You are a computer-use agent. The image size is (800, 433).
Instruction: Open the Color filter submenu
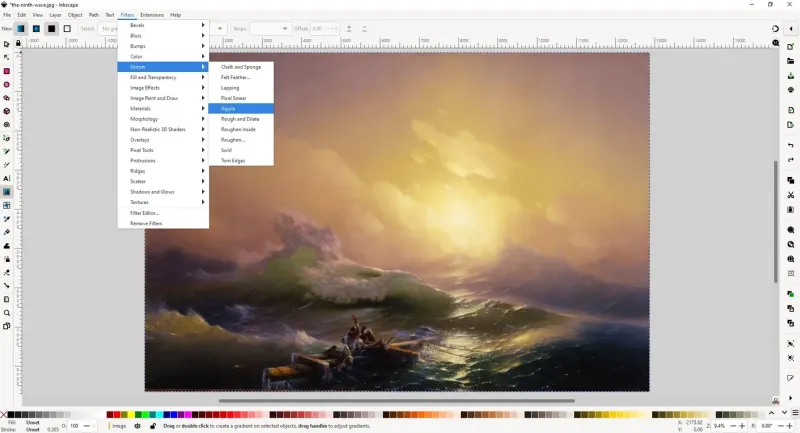coord(163,57)
